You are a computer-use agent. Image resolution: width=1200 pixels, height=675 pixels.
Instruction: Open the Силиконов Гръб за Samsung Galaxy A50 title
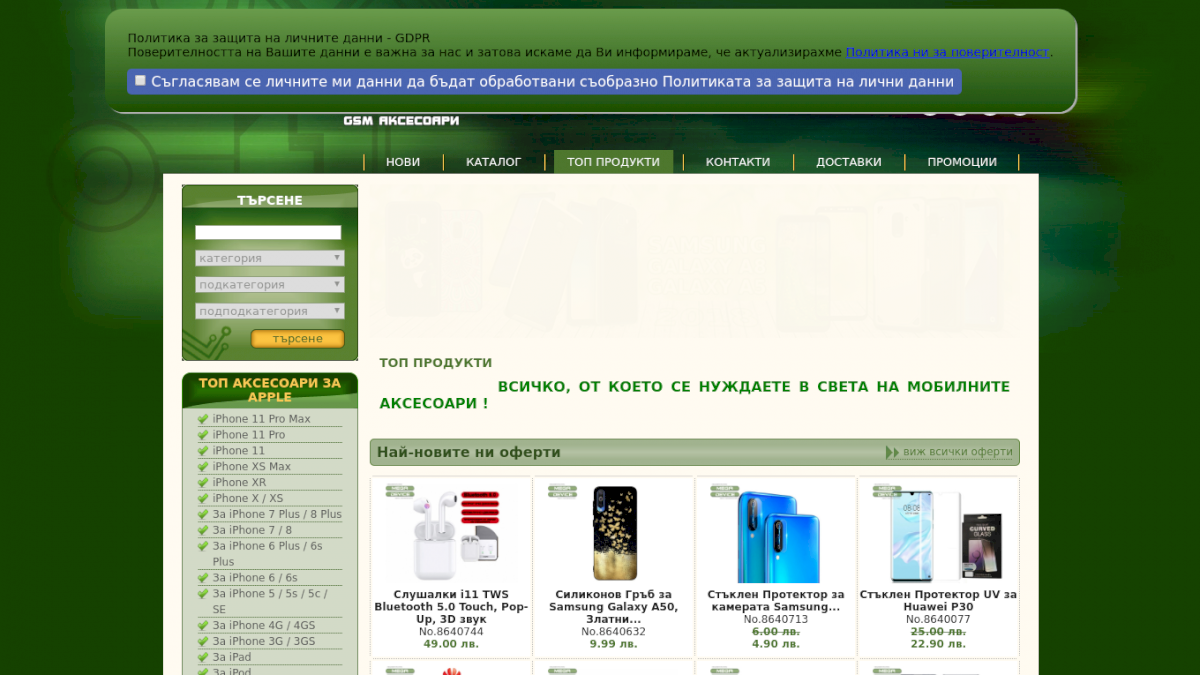click(x=614, y=607)
